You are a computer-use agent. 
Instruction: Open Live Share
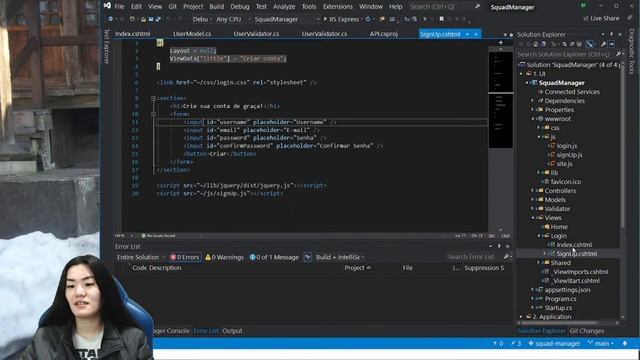(601, 18)
